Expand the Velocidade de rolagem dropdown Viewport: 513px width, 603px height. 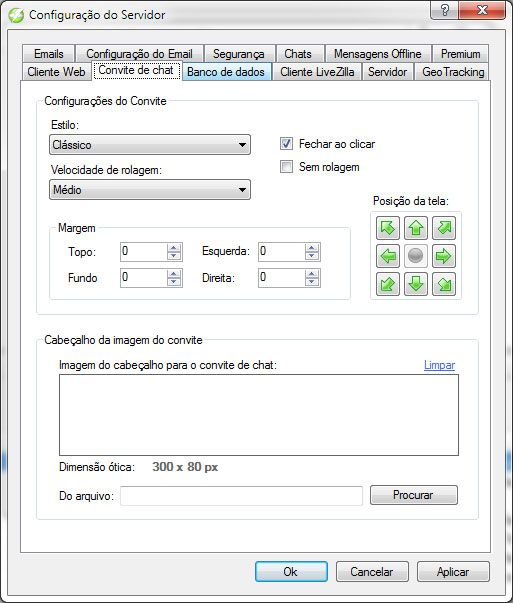coord(150,190)
